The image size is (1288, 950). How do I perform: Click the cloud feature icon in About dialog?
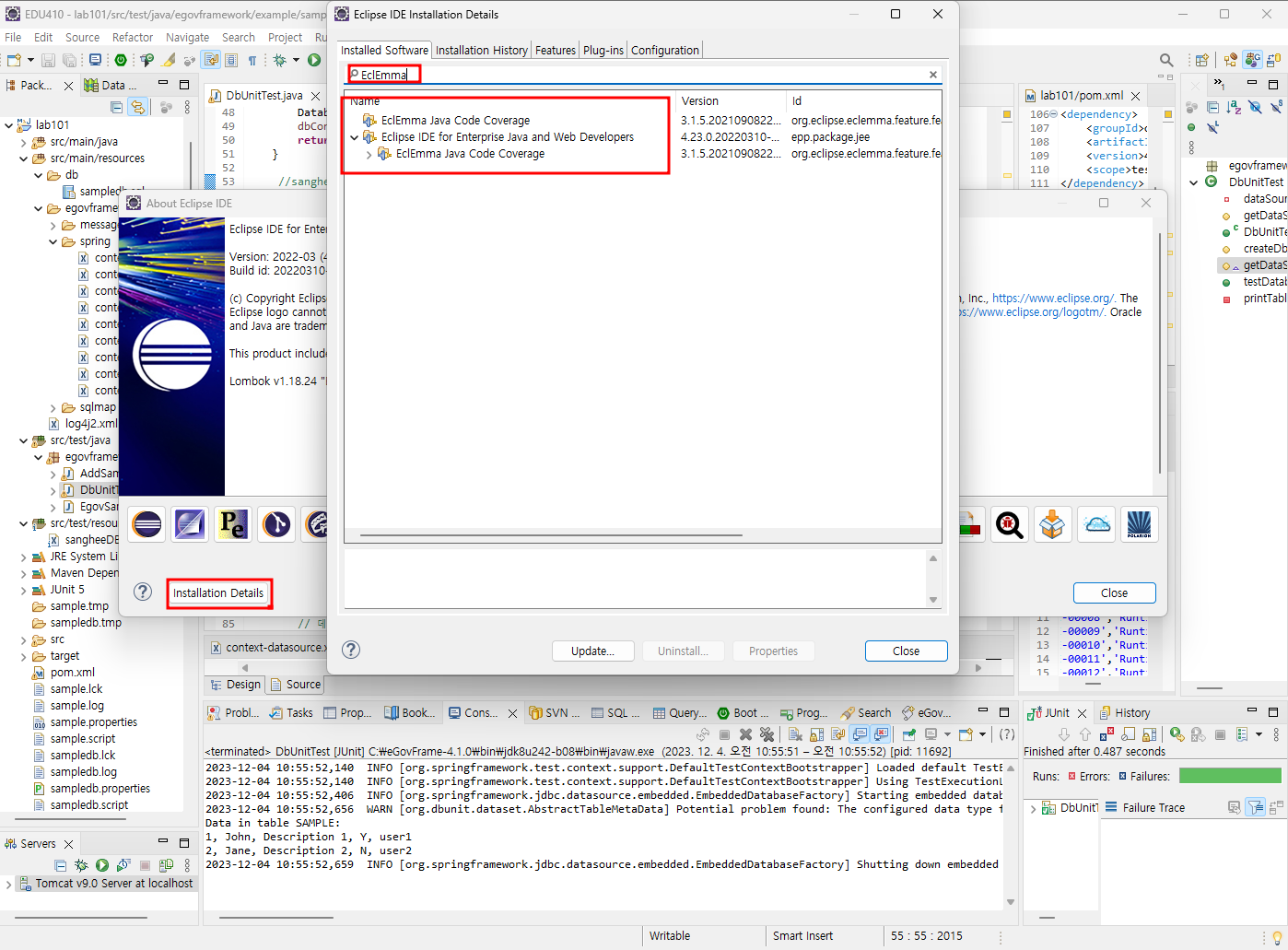(1096, 524)
